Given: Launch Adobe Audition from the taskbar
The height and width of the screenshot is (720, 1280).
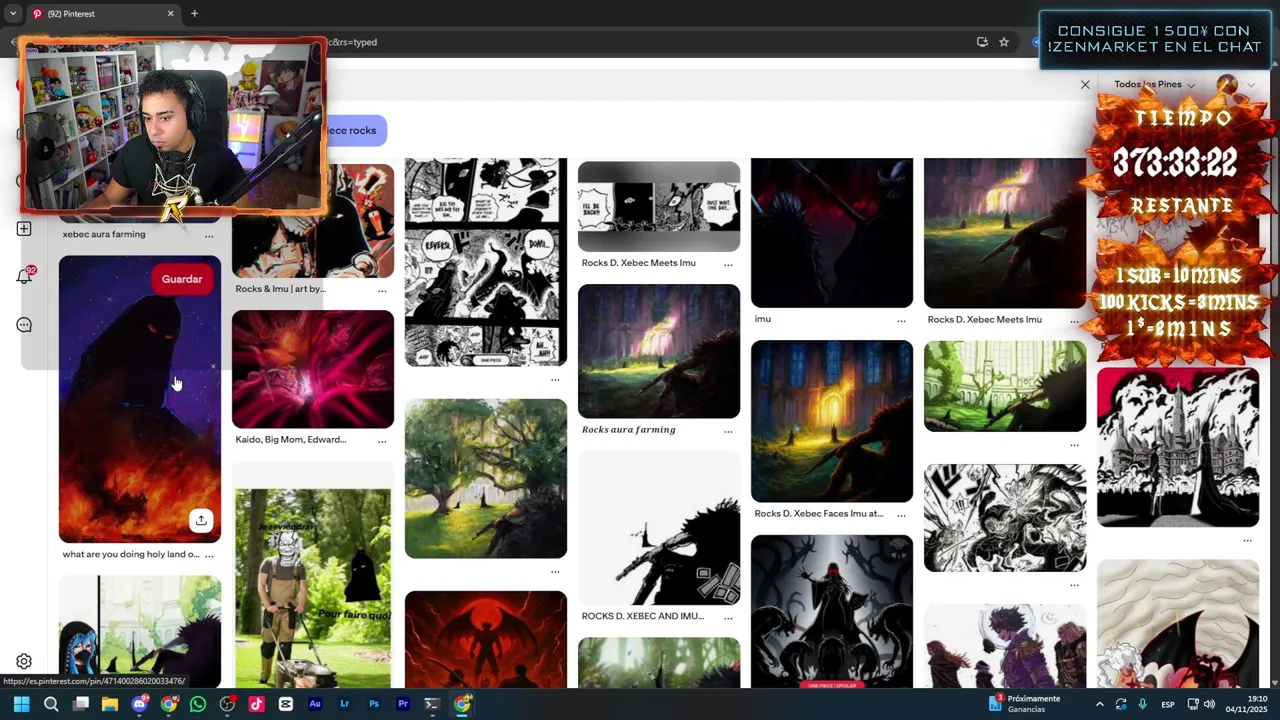Looking at the screenshot, I should coord(315,704).
